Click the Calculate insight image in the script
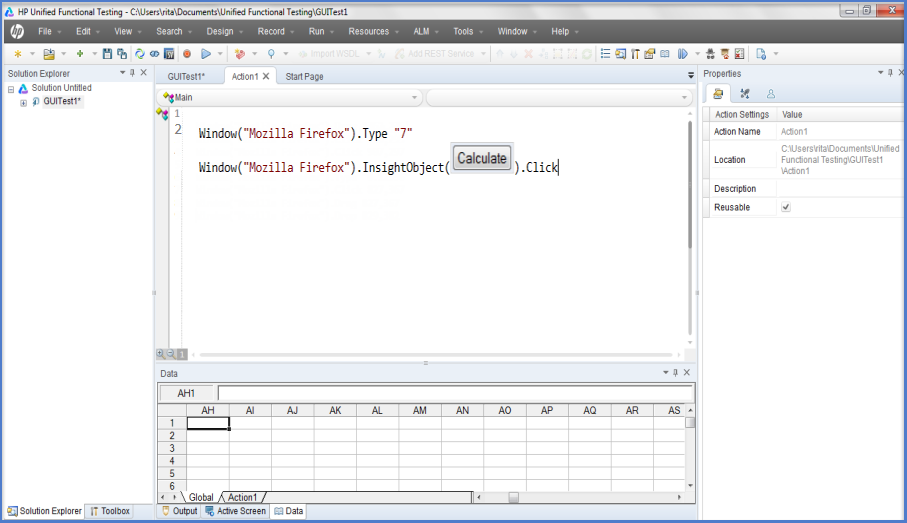907x523 pixels. (482, 158)
